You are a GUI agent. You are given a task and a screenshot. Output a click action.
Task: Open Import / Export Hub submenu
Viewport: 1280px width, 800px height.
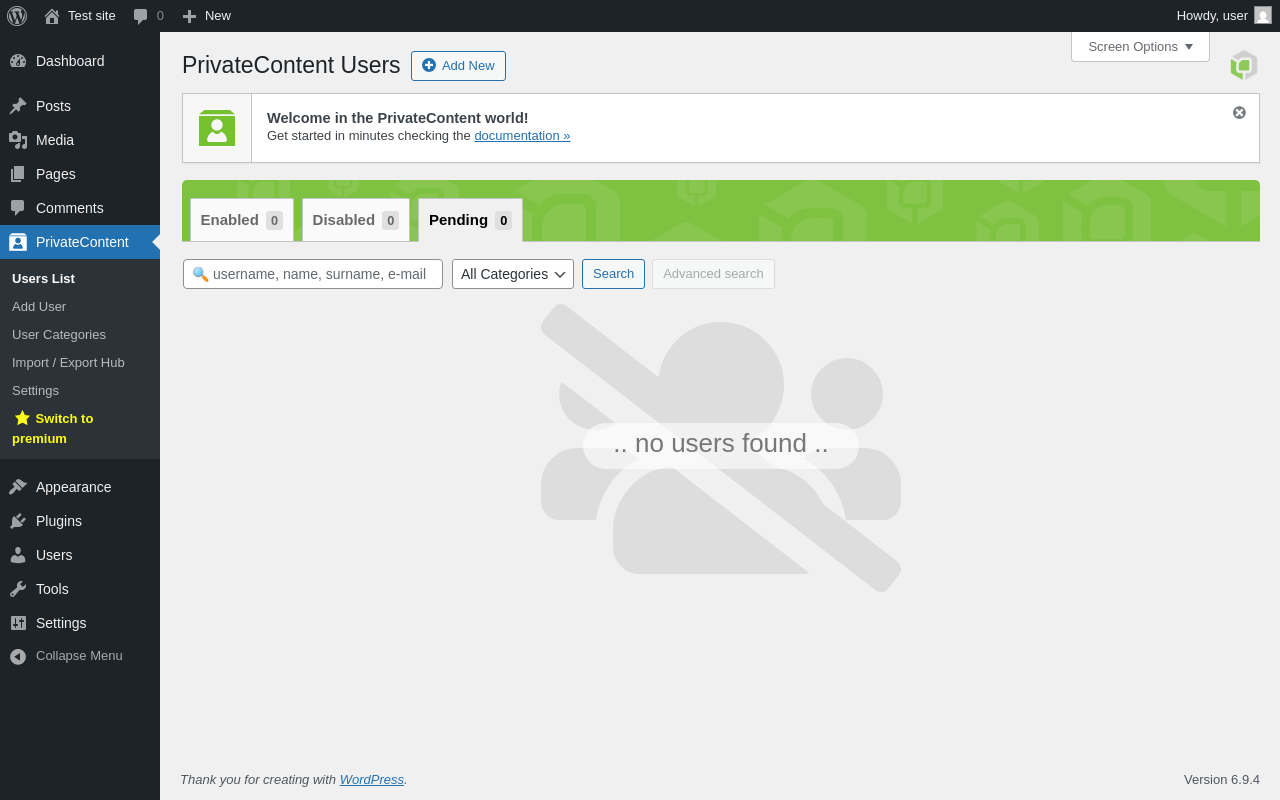(x=68, y=362)
